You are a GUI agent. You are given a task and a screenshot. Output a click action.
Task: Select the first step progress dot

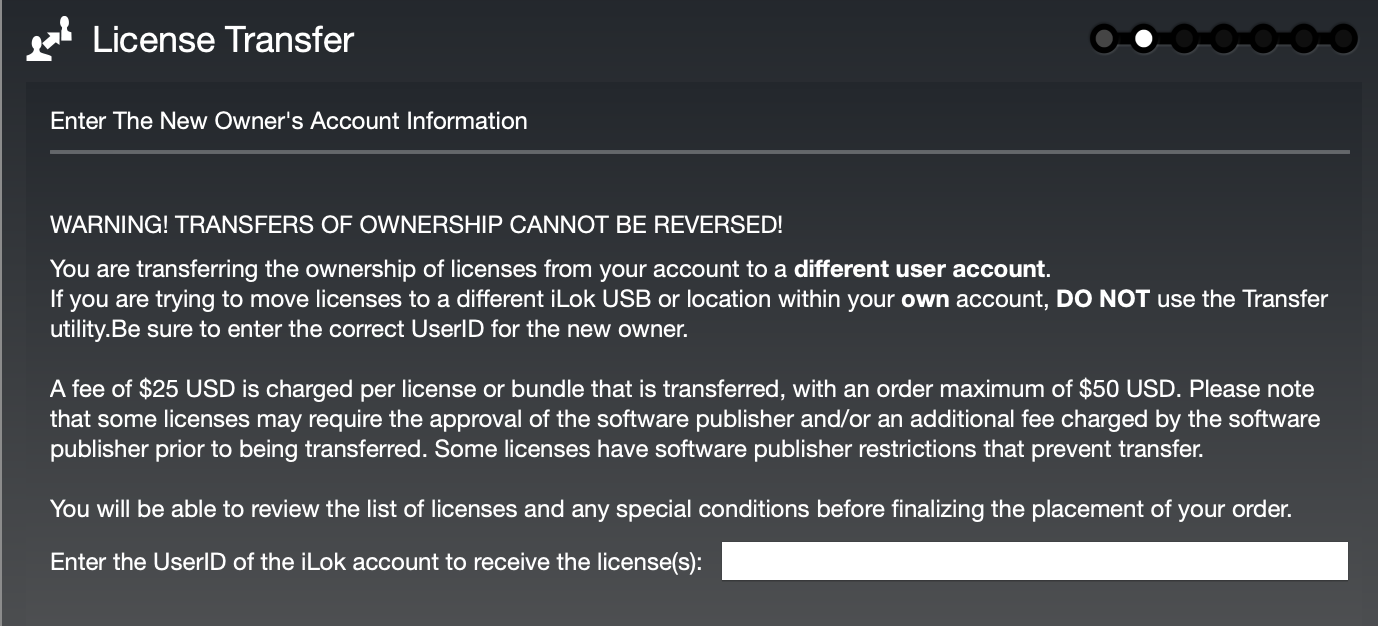click(1103, 39)
